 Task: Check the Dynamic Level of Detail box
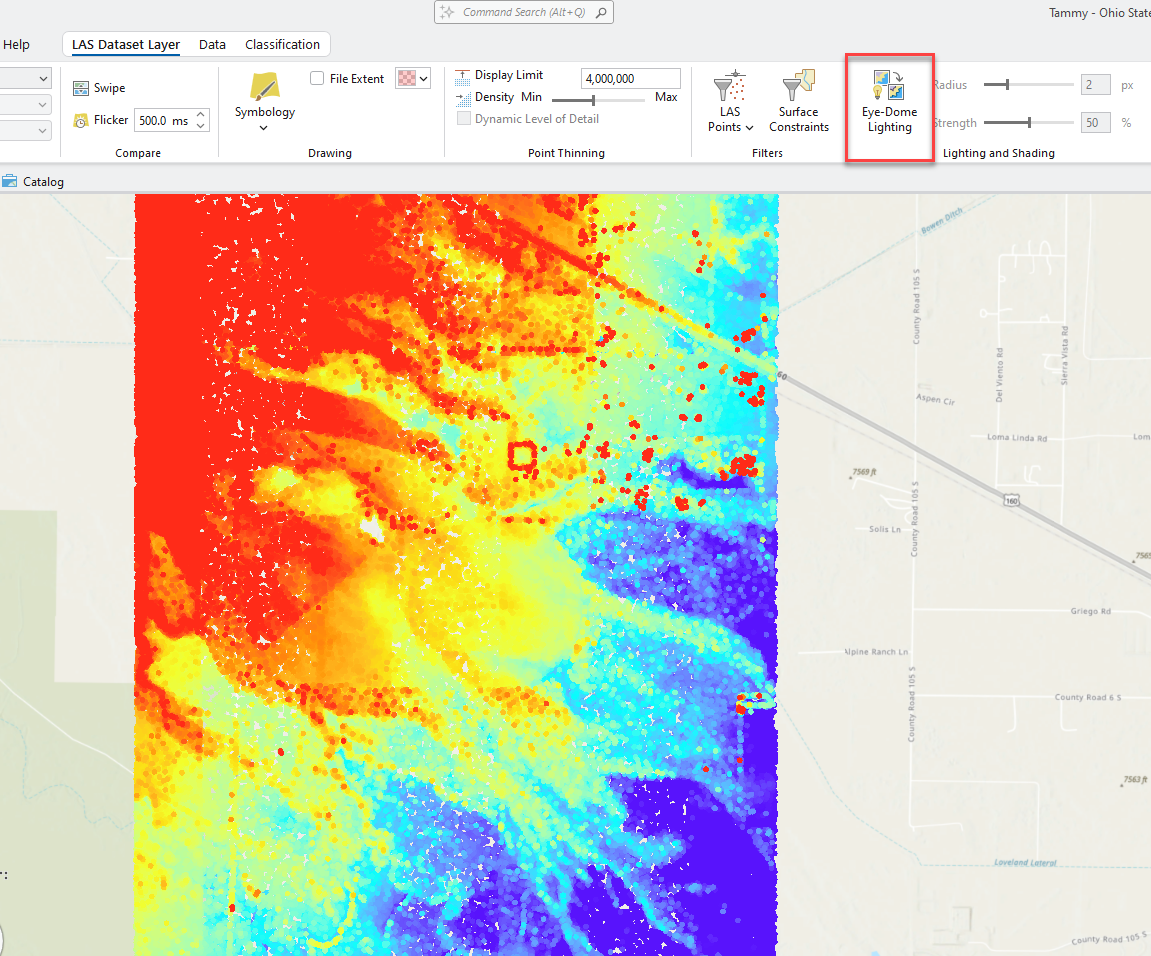pos(464,119)
